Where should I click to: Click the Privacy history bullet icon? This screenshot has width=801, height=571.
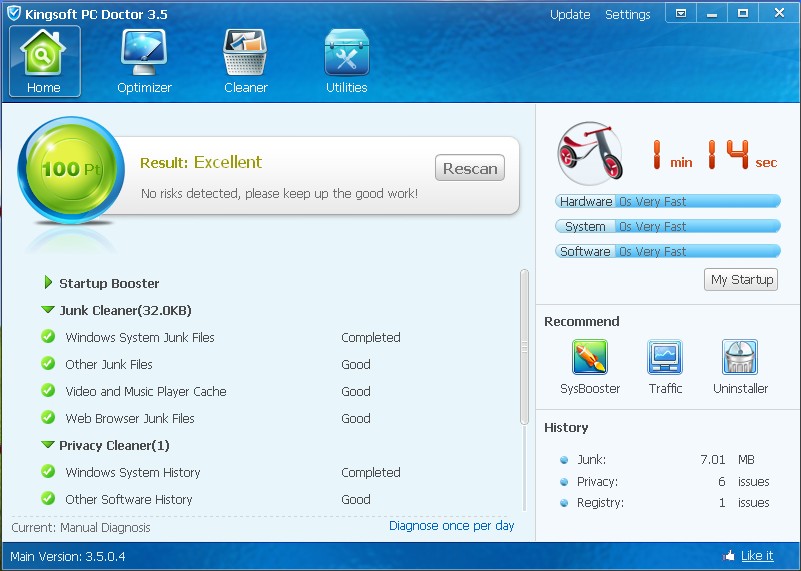point(564,482)
